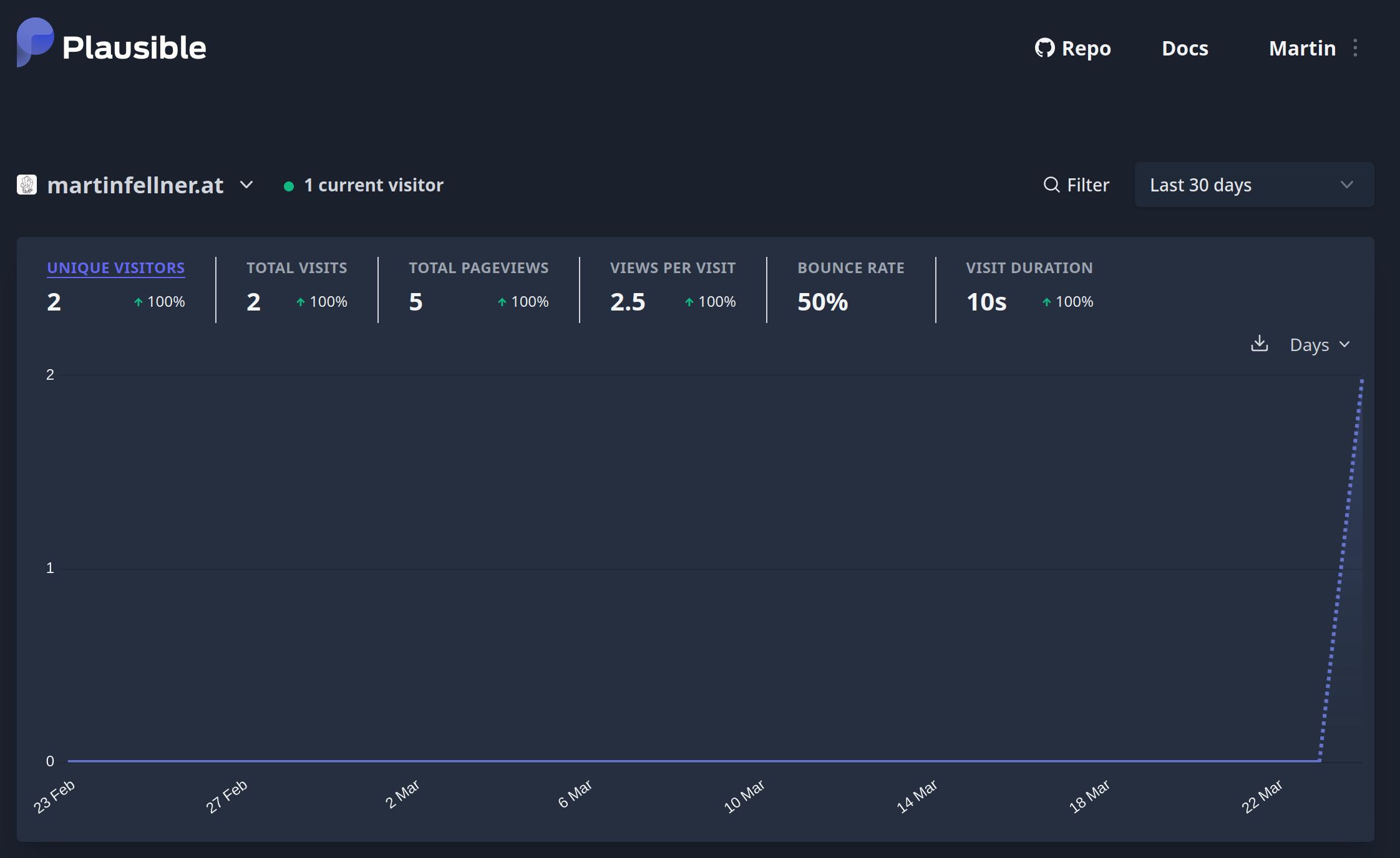The image size is (1400, 858).
Task: Click the total pageviews value 5
Action: (416, 302)
